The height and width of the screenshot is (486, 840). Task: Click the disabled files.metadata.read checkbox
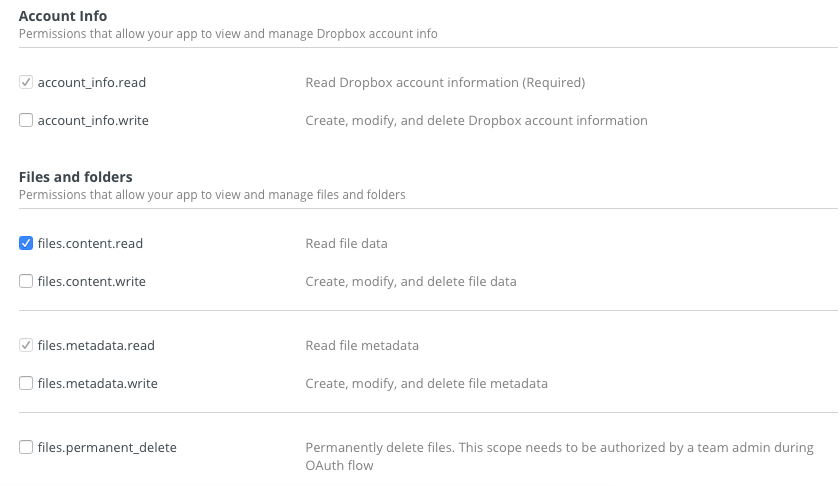(x=26, y=346)
